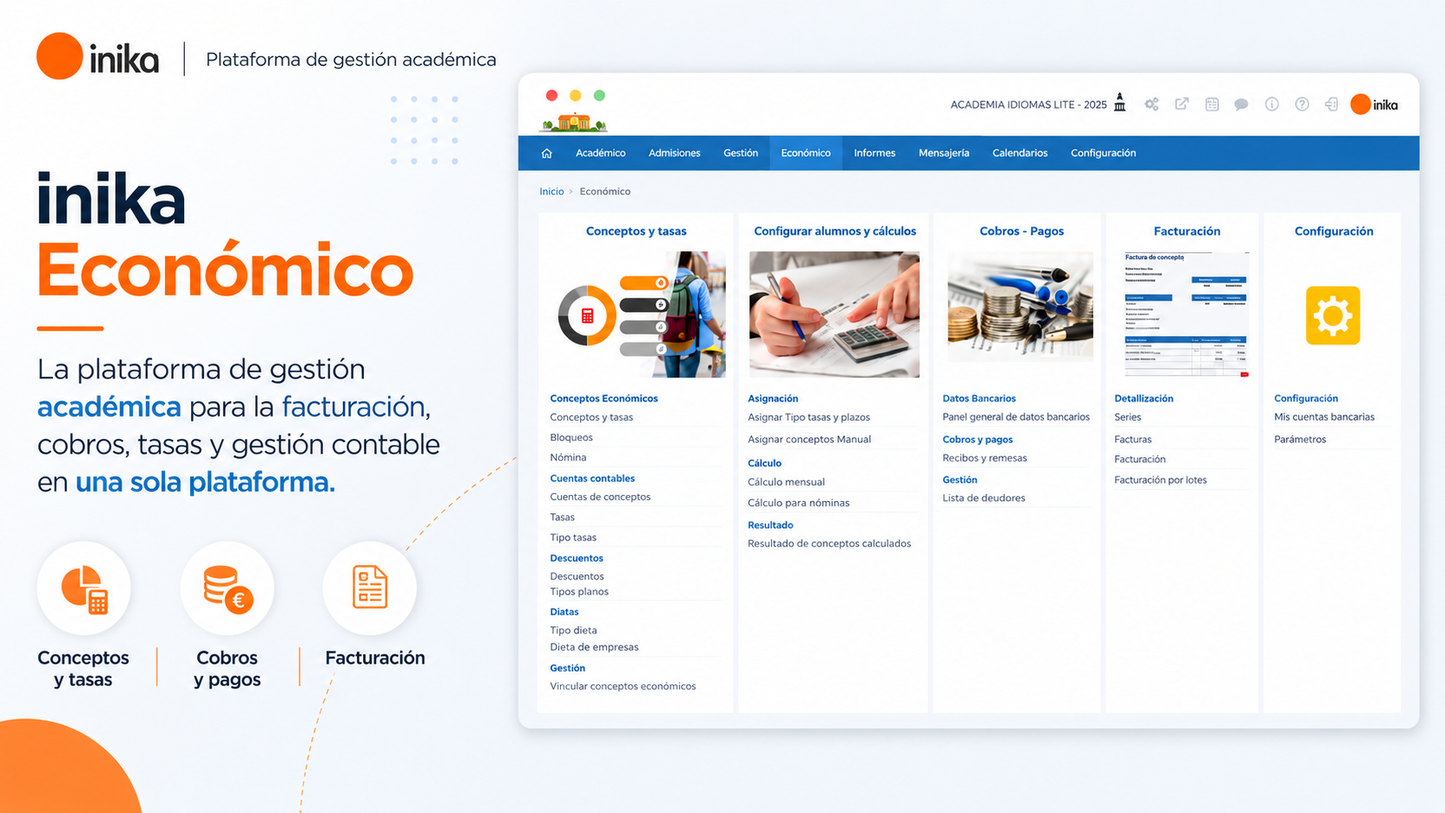Image resolution: width=1445 pixels, height=813 pixels.
Task: Open the Tipos planos link
Action: tap(579, 592)
